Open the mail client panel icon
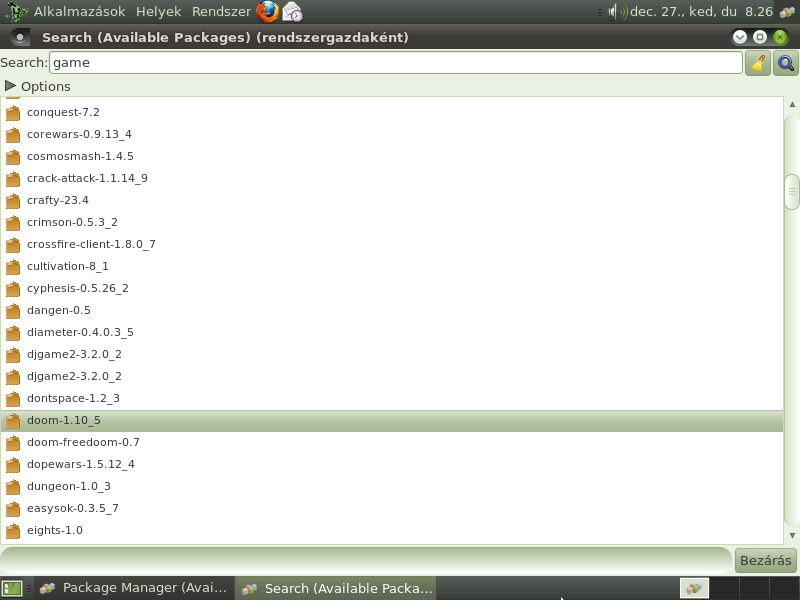Image resolution: width=800 pixels, height=600 pixels. click(292, 12)
